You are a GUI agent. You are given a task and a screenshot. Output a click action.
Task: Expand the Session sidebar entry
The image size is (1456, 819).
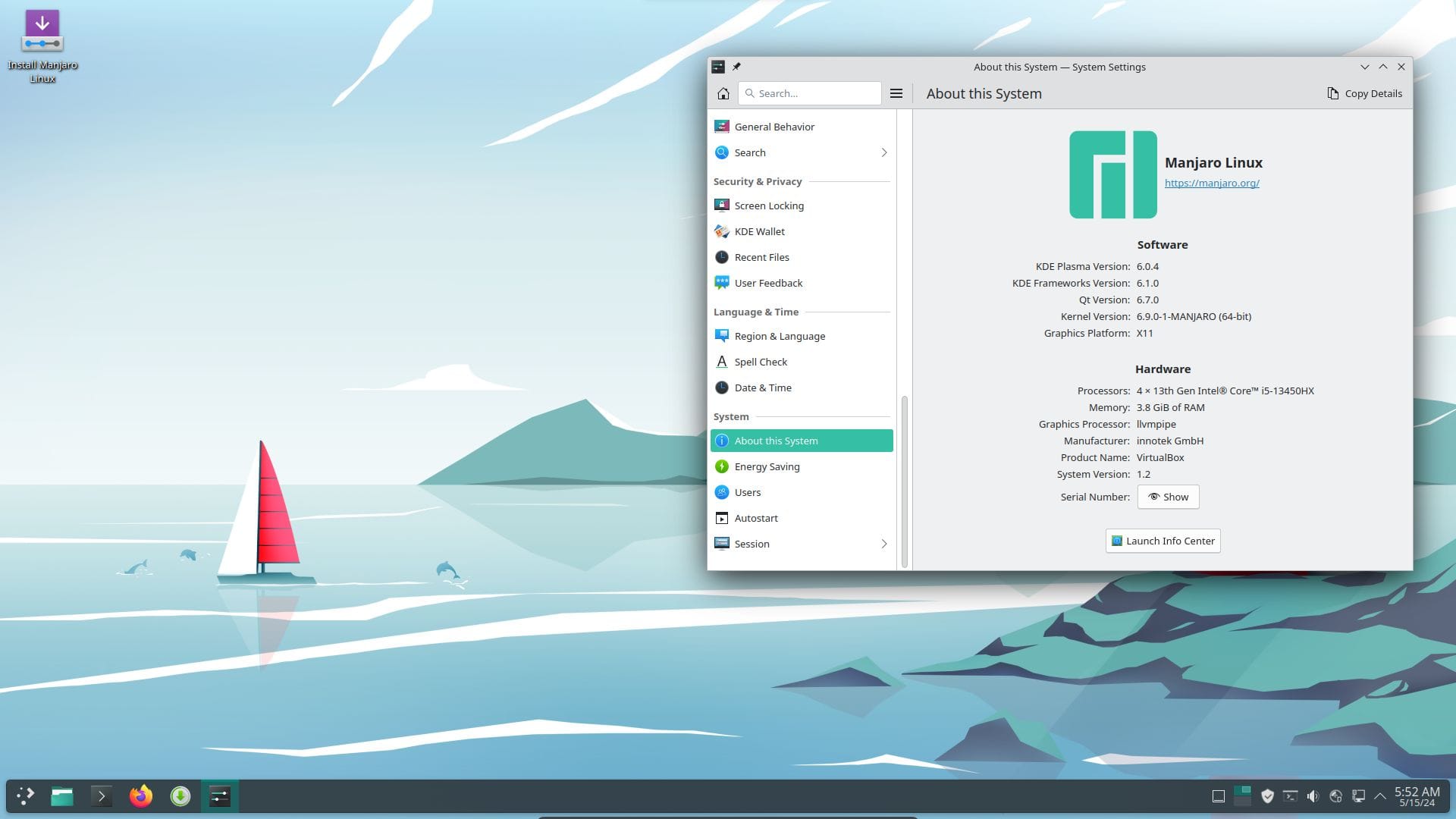pyautogui.click(x=883, y=544)
